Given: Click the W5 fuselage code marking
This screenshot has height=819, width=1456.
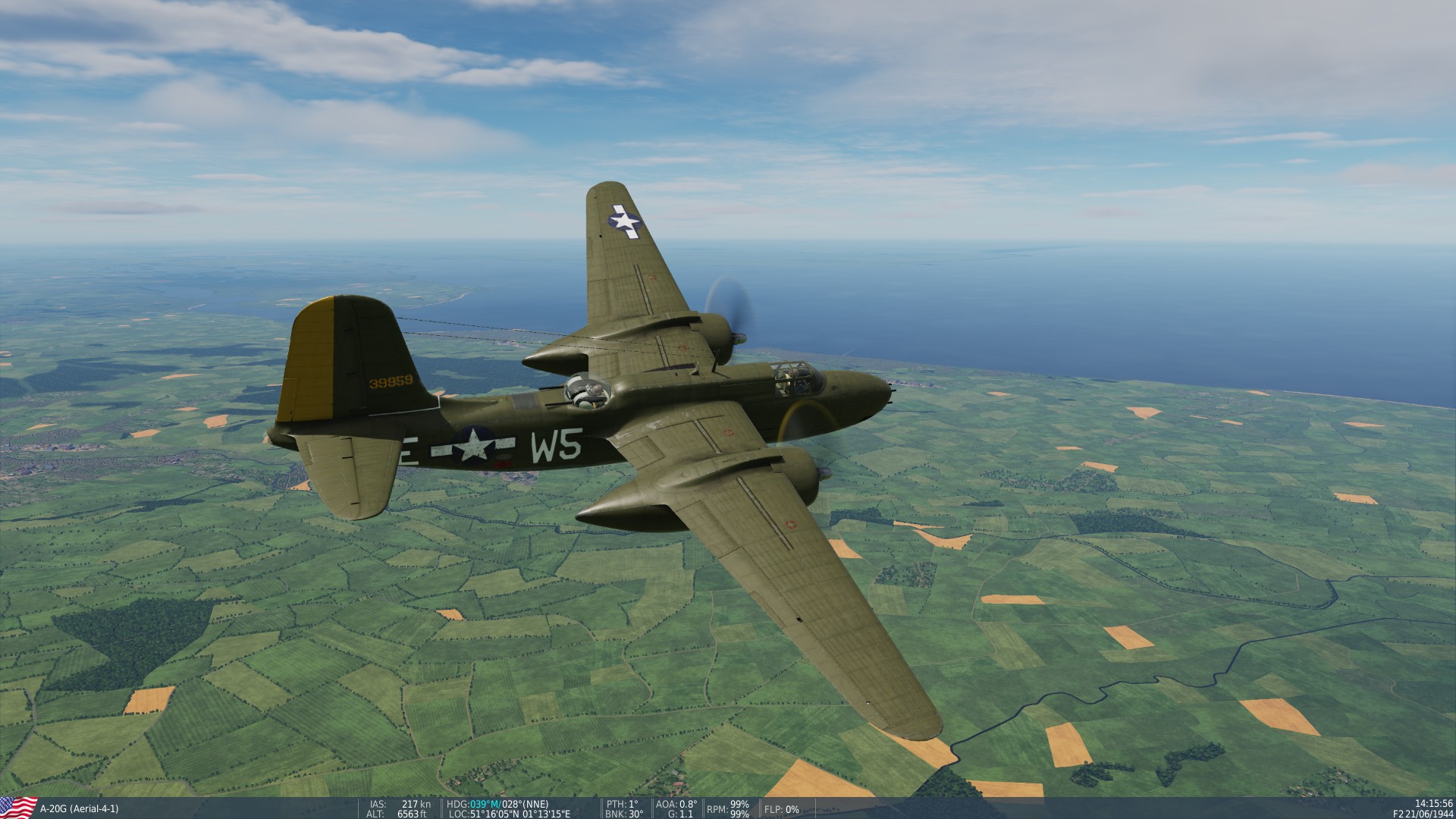Looking at the screenshot, I should coord(557,445).
